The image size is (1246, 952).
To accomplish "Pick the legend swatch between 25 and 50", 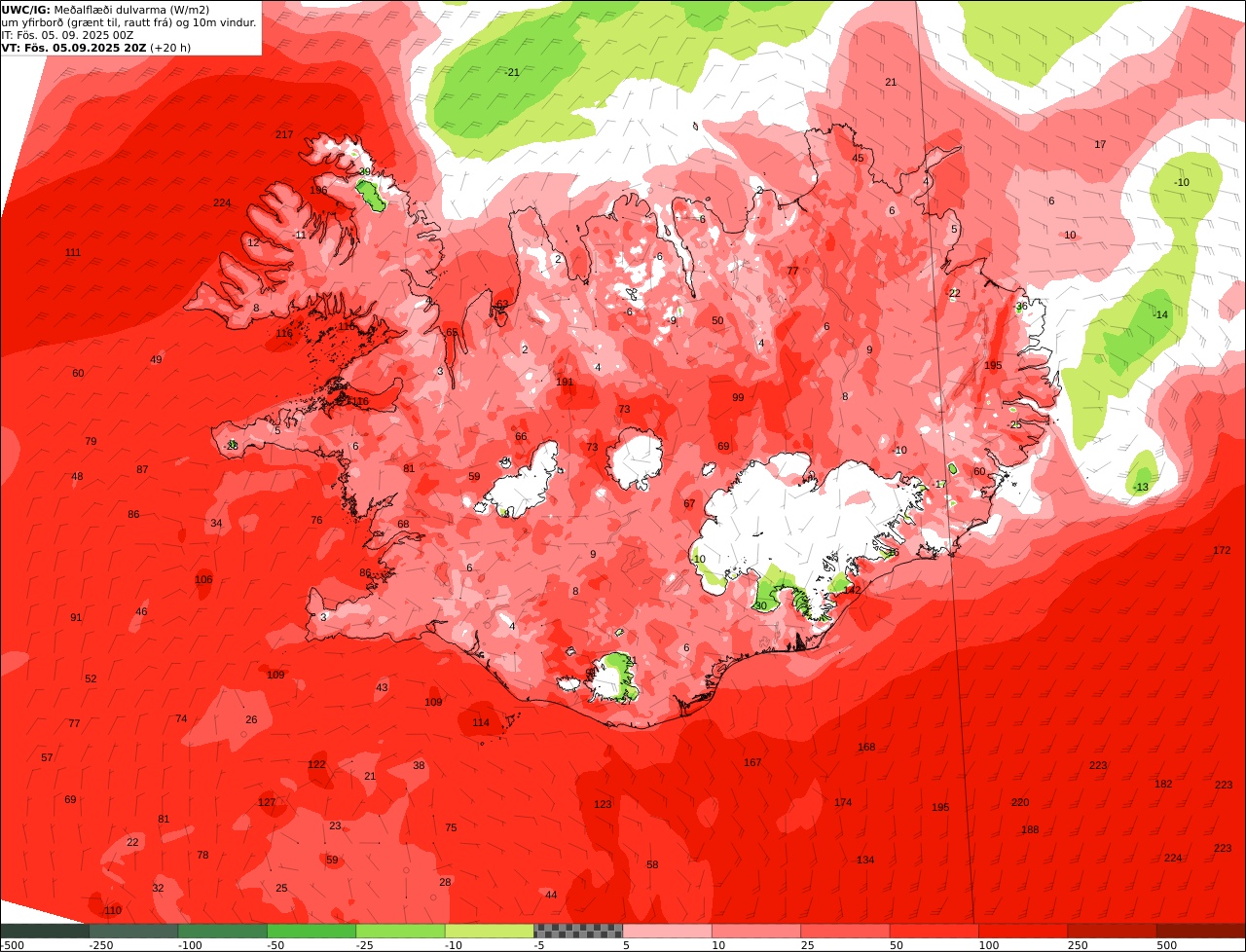I will [845, 931].
